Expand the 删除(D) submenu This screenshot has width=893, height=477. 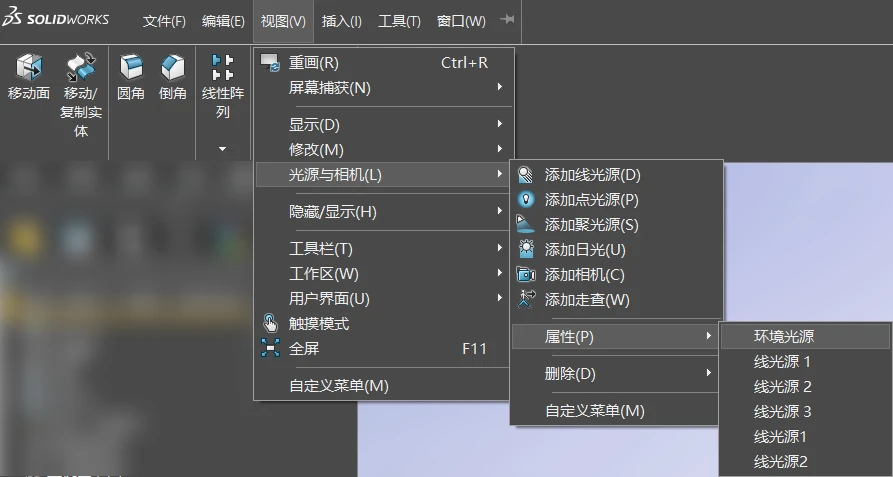pyautogui.click(x=617, y=374)
